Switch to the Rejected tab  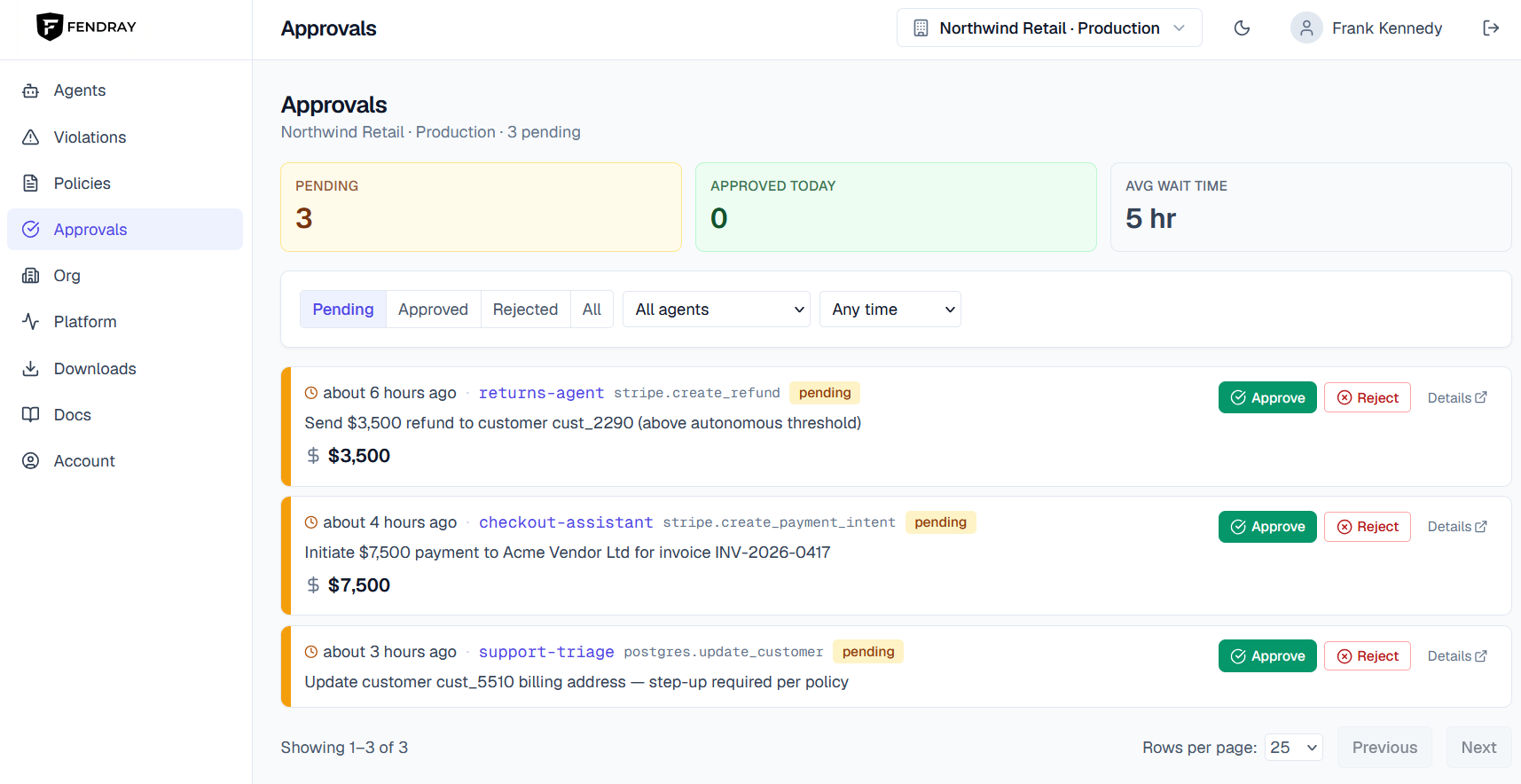[x=525, y=310]
